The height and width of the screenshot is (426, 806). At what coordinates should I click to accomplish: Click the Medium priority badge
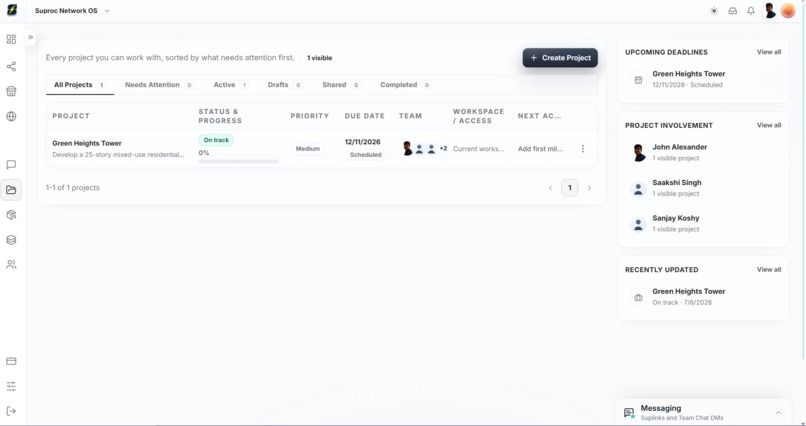[x=308, y=149]
